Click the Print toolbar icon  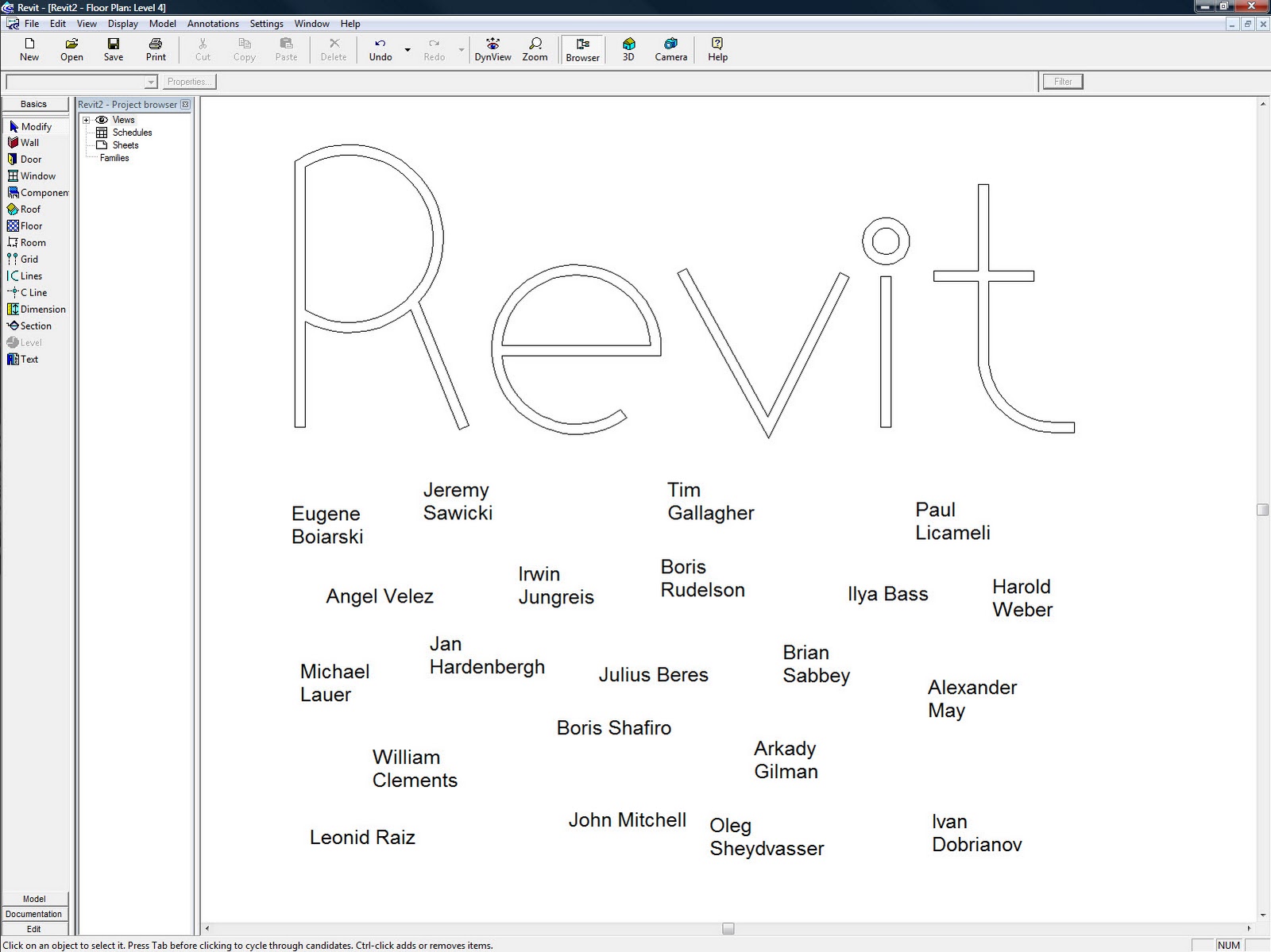156,49
